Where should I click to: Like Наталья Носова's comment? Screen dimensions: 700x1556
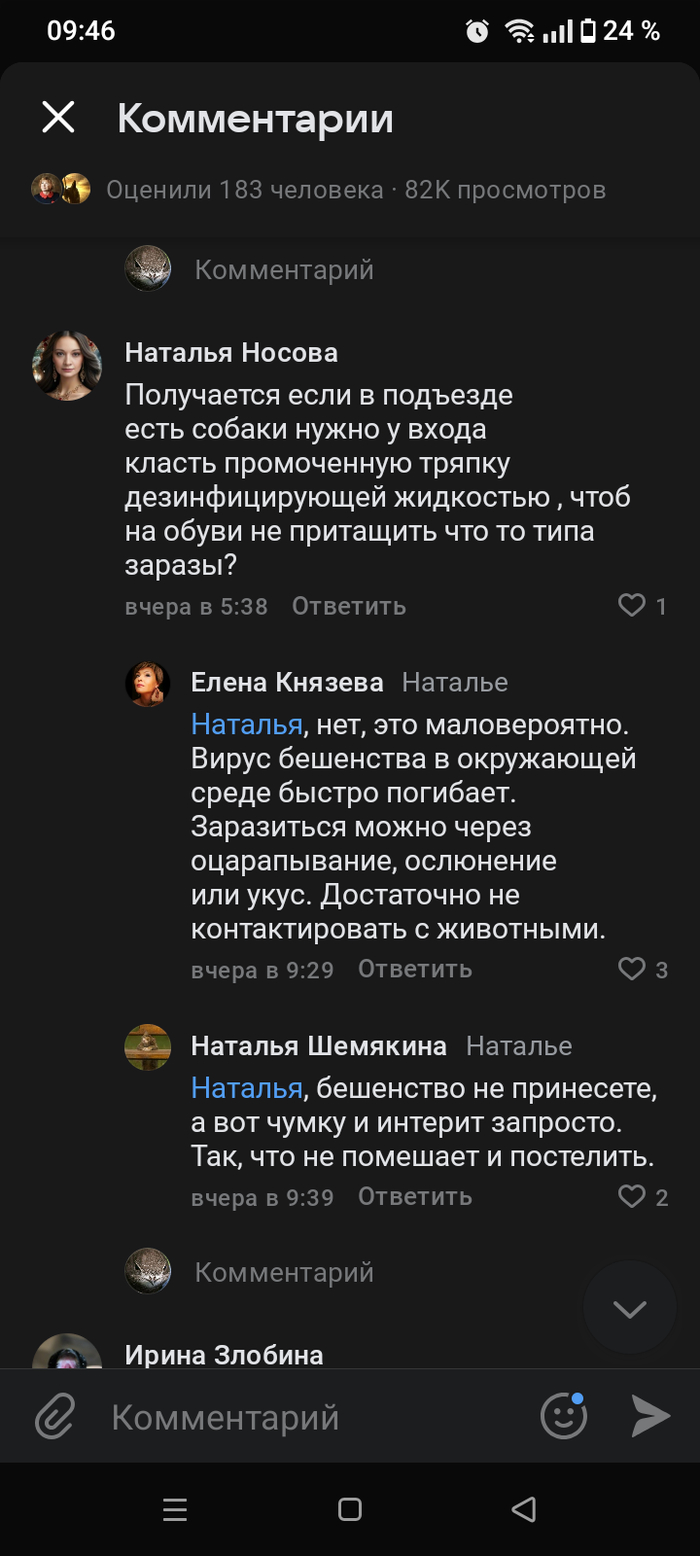632,605
